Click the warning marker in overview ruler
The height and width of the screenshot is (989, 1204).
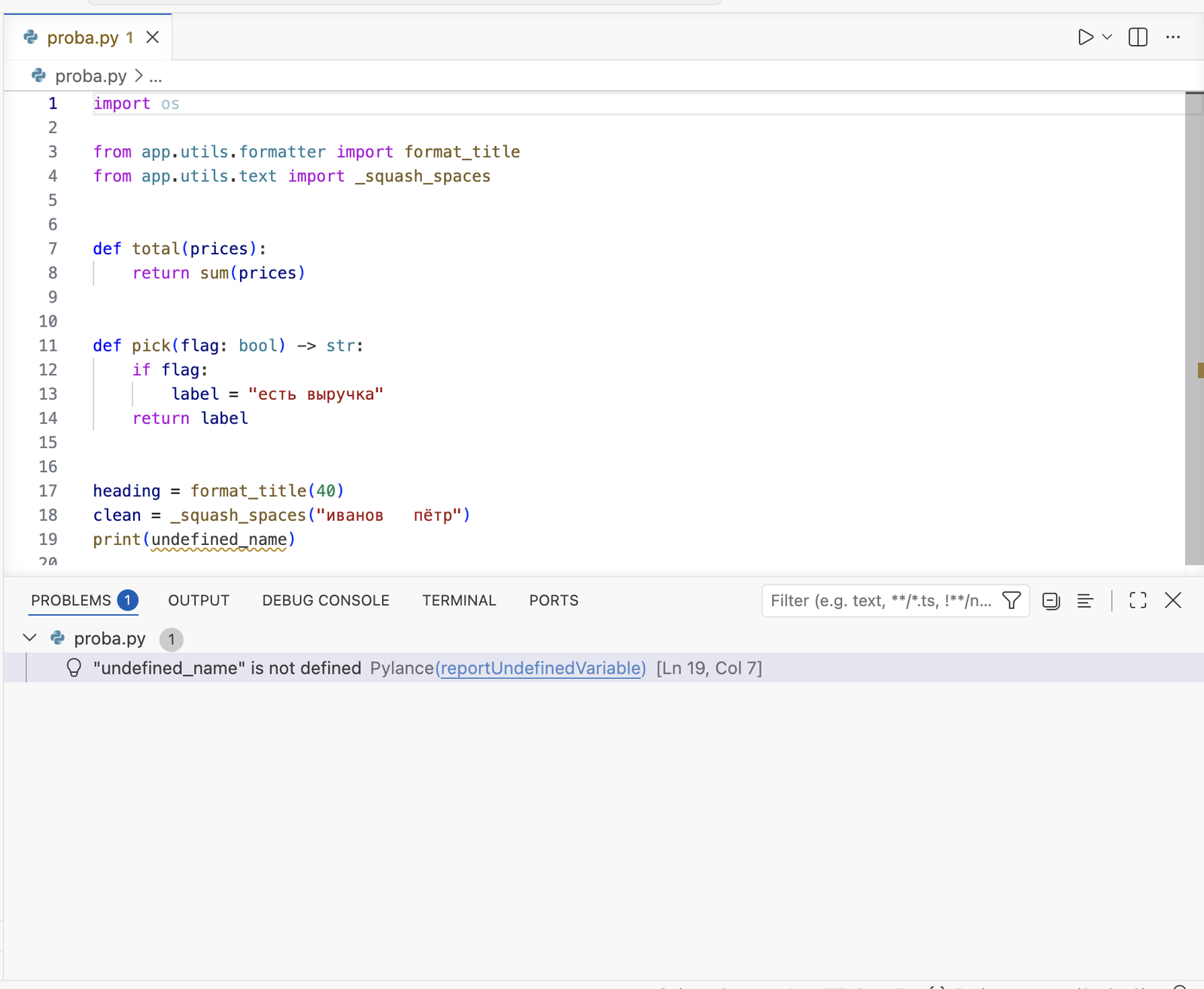click(1200, 370)
